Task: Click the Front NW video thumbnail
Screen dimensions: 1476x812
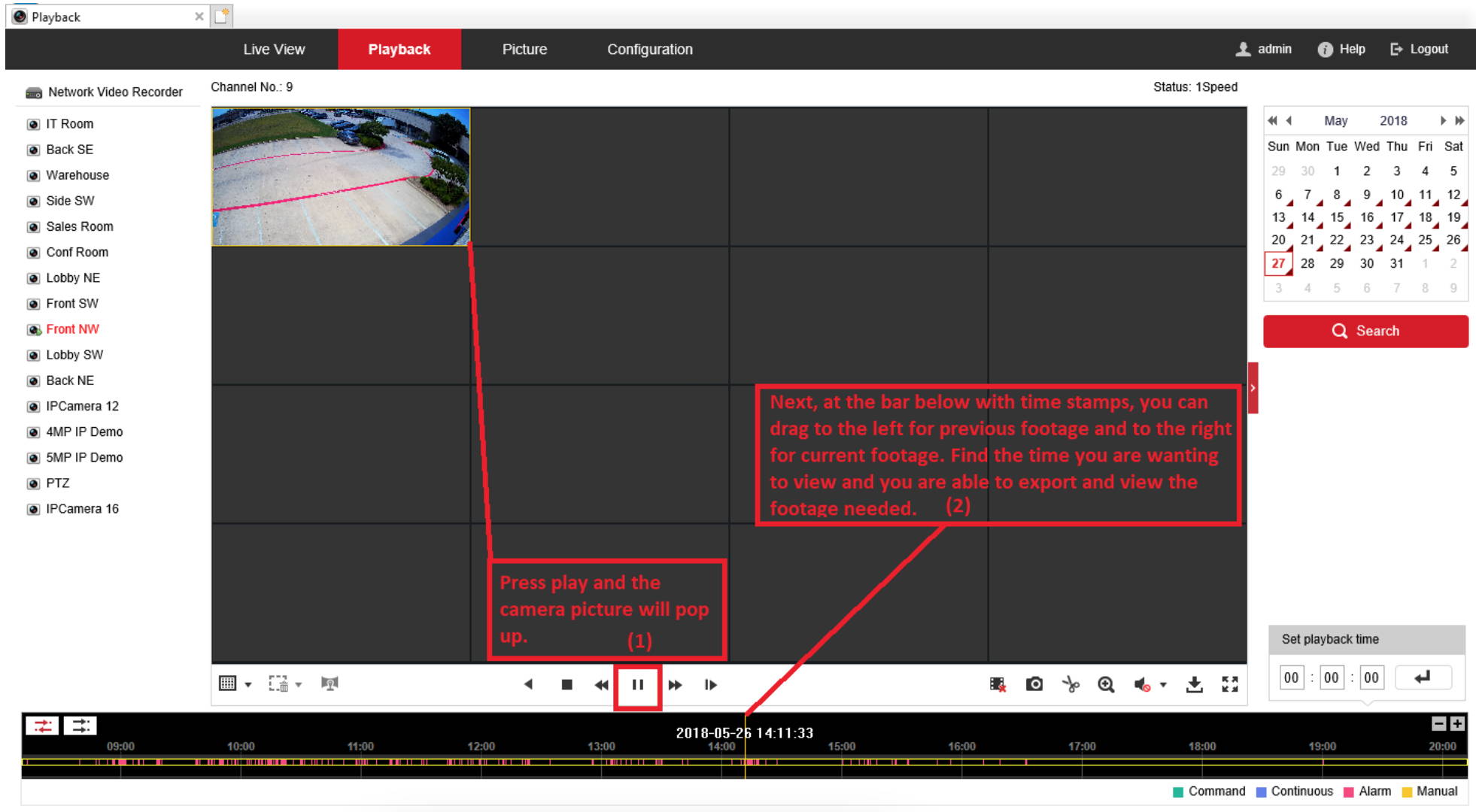Action: point(341,177)
